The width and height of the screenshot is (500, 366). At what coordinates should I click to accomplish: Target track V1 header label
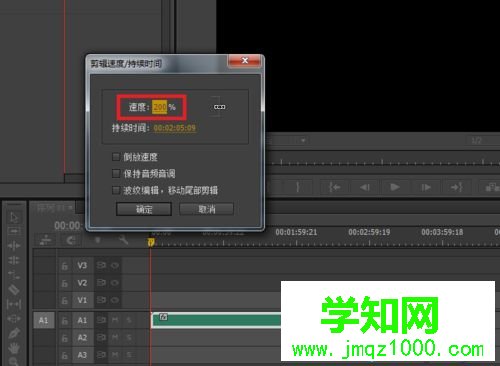click(x=82, y=300)
